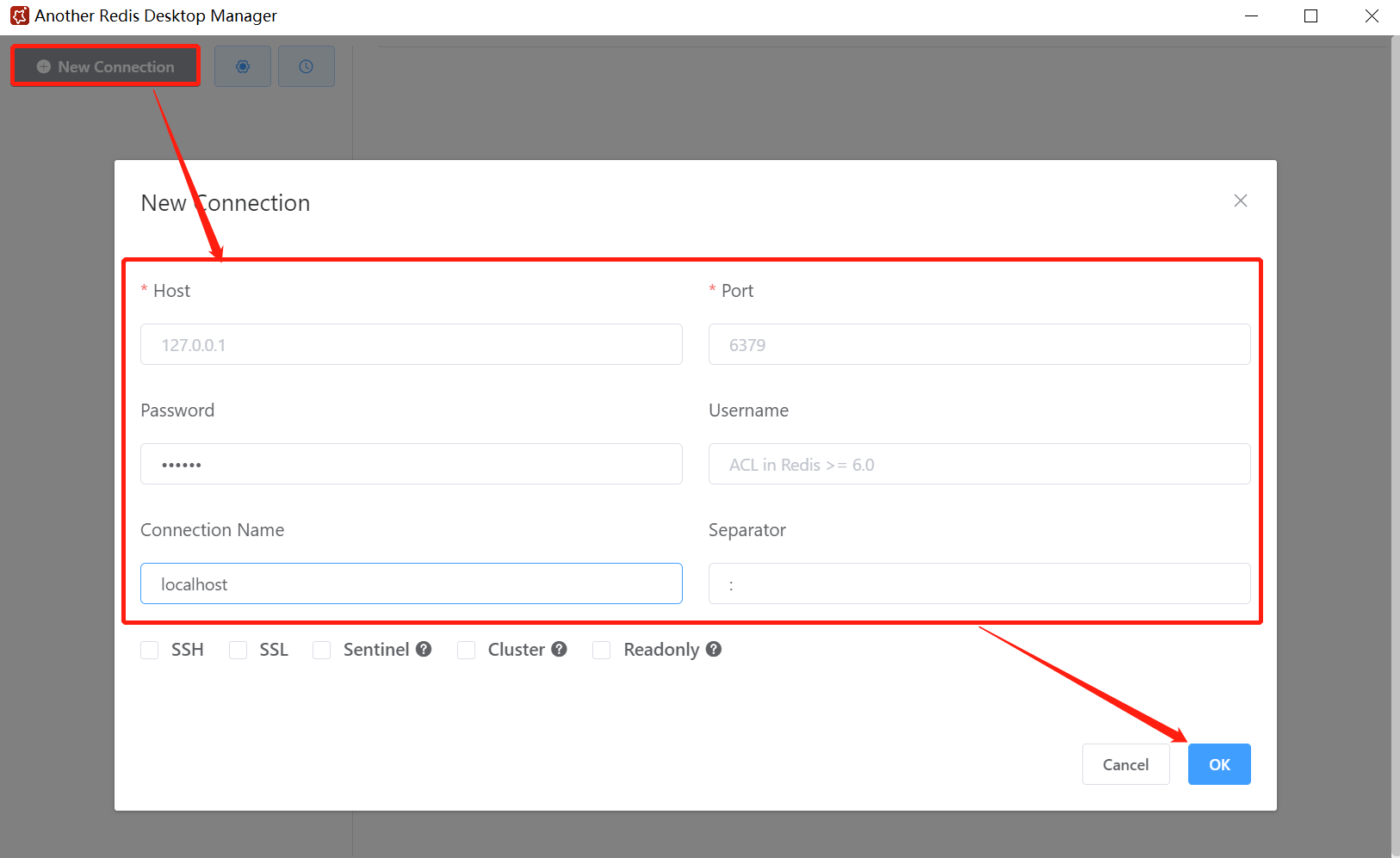Viewport: 1400px width, 858px height.
Task: Open the command log clock icon
Action: (306, 66)
